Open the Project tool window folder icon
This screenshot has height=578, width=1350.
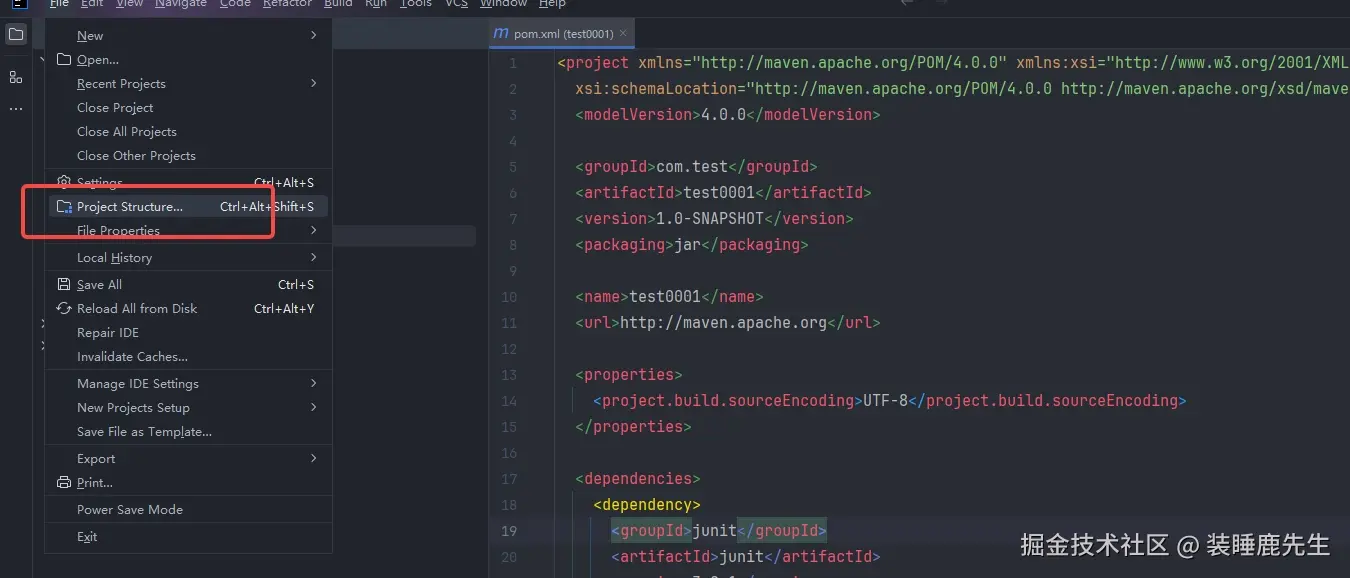[16, 35]
